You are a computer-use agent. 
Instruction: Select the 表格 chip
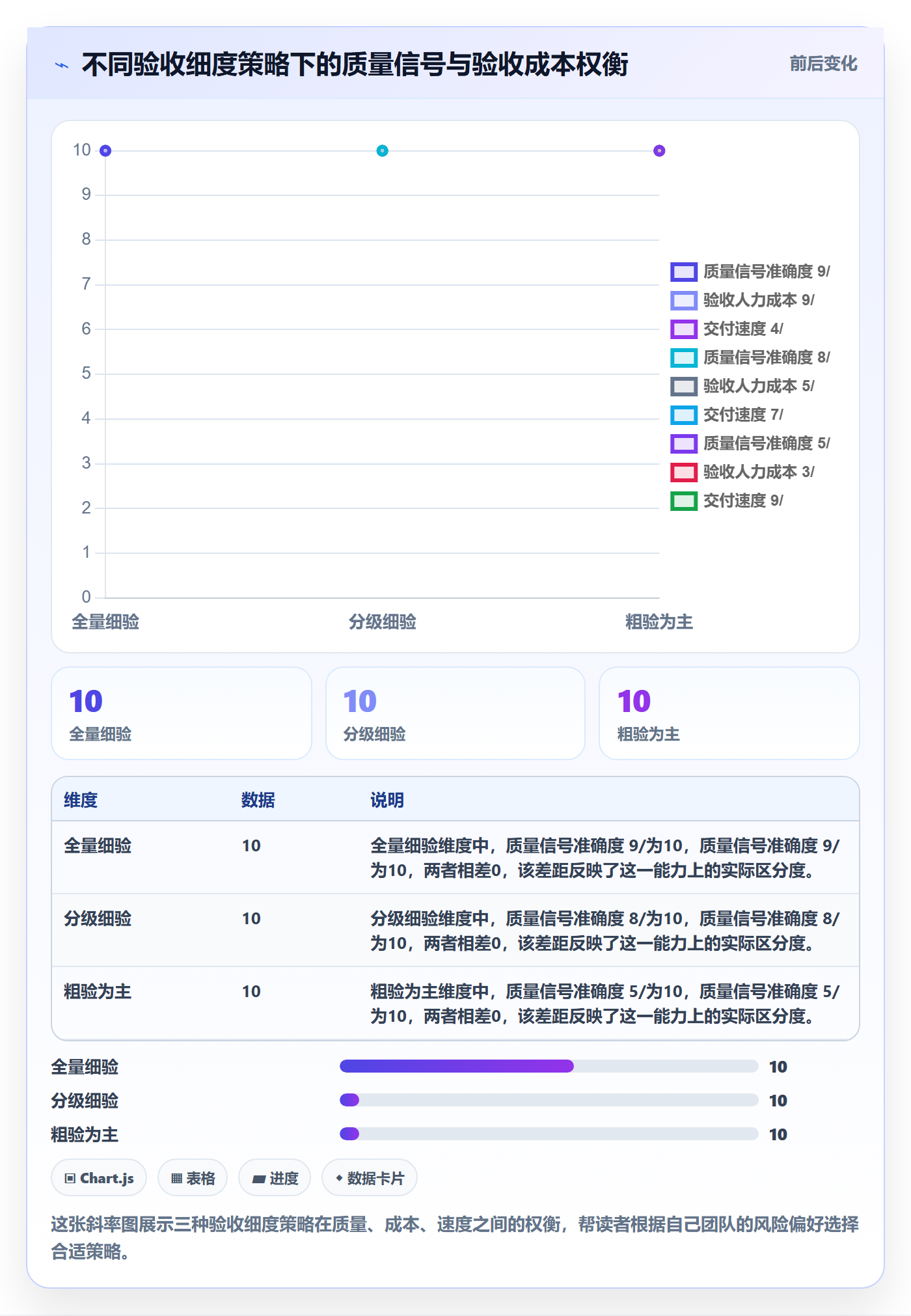pos(193,1178)
